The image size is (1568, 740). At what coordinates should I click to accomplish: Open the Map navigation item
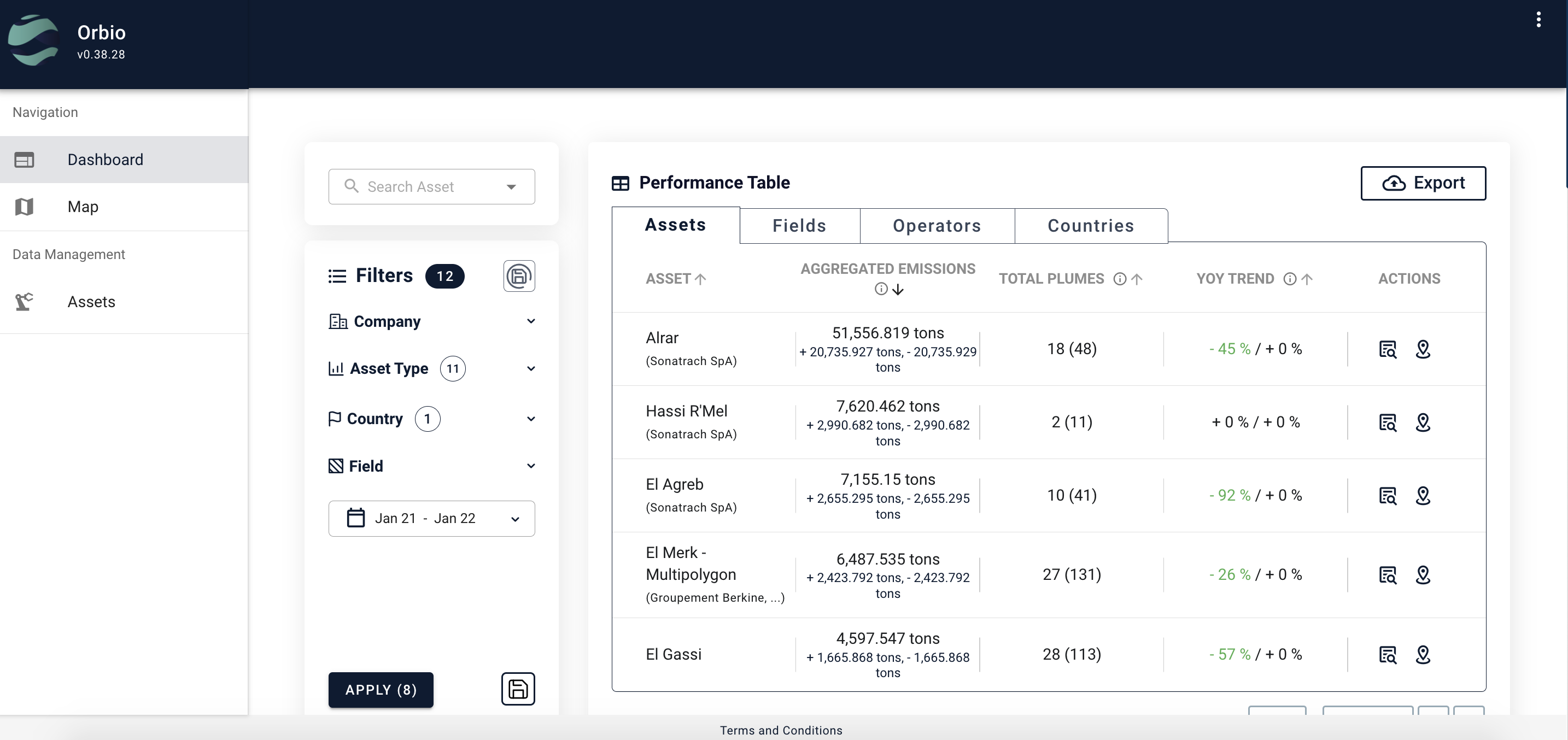pyautogui.click(x=83, y=207)
